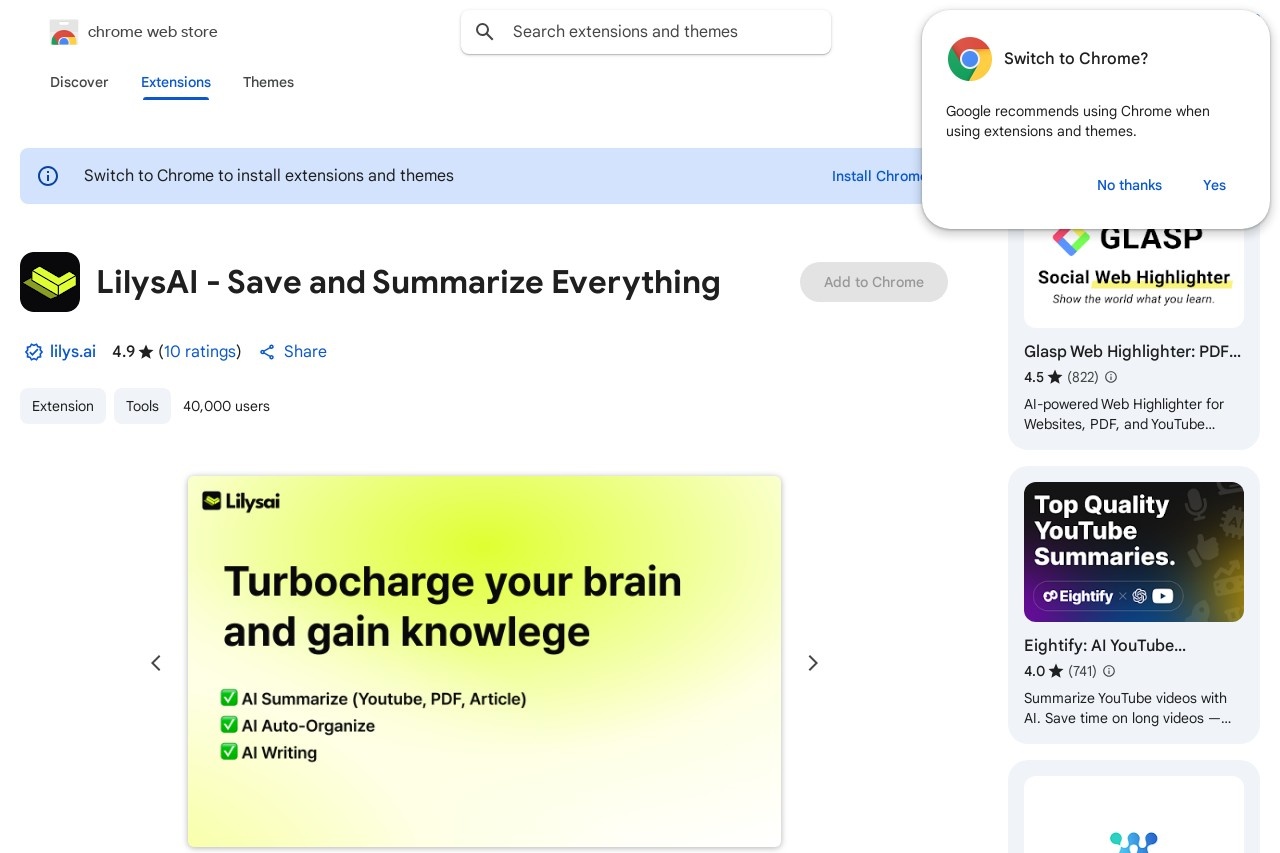Click the Switch to Chrome? dialog heading

1076,59
